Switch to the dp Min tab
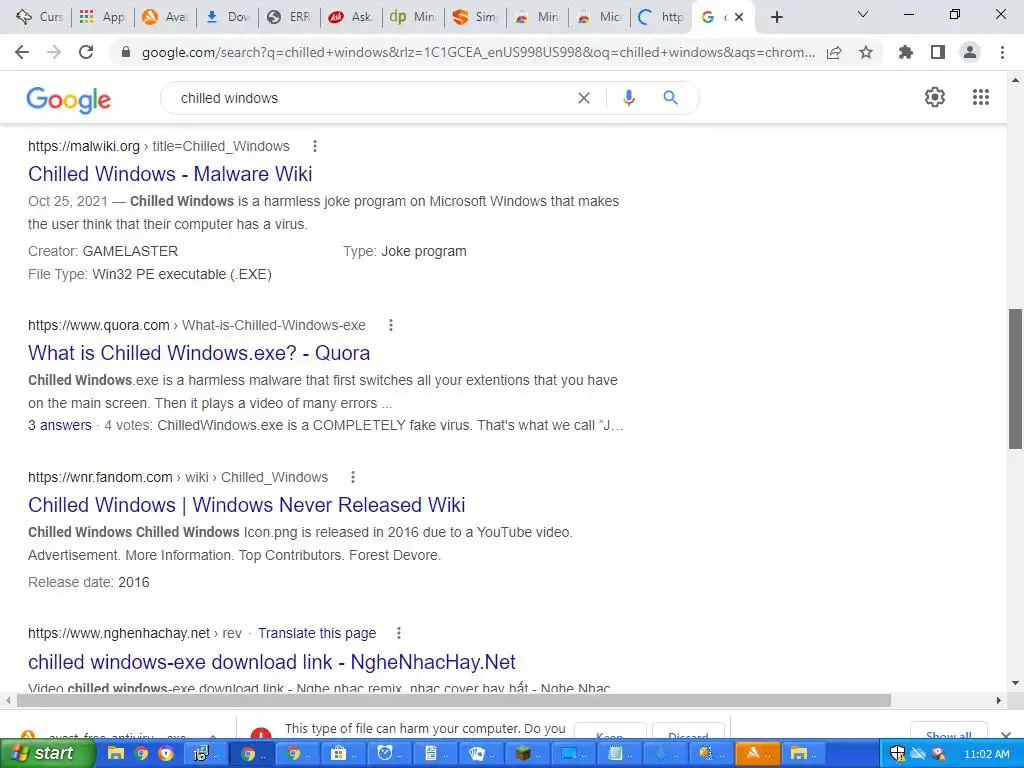 [x=413, y=17]
